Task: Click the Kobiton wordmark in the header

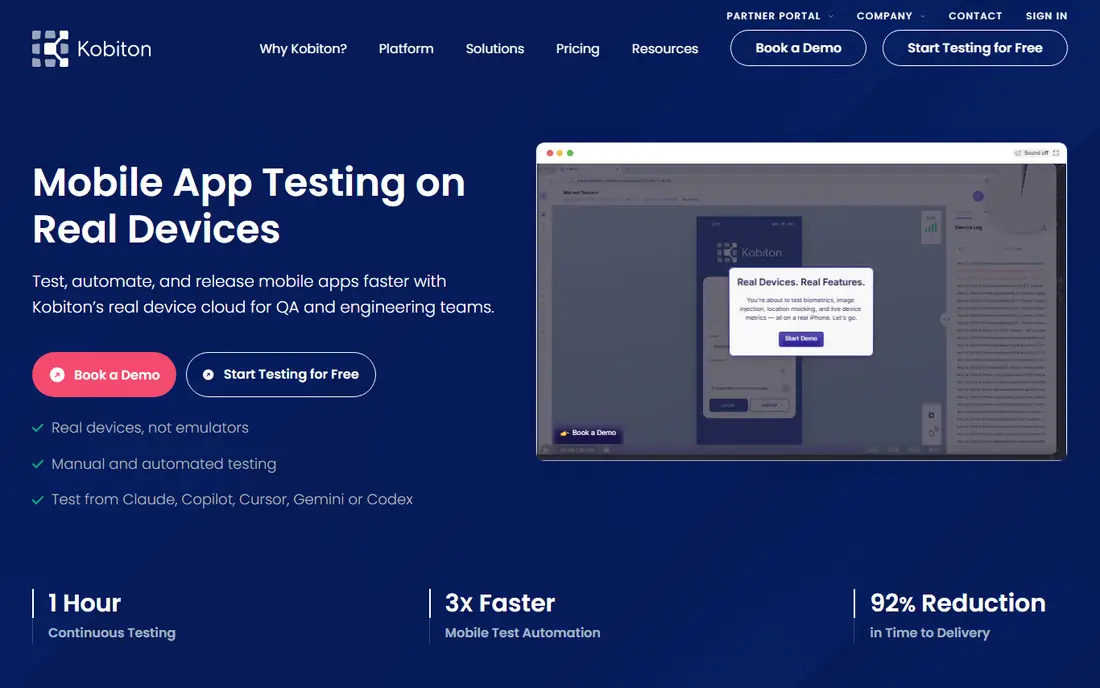Action: click(x=114, y=49)
